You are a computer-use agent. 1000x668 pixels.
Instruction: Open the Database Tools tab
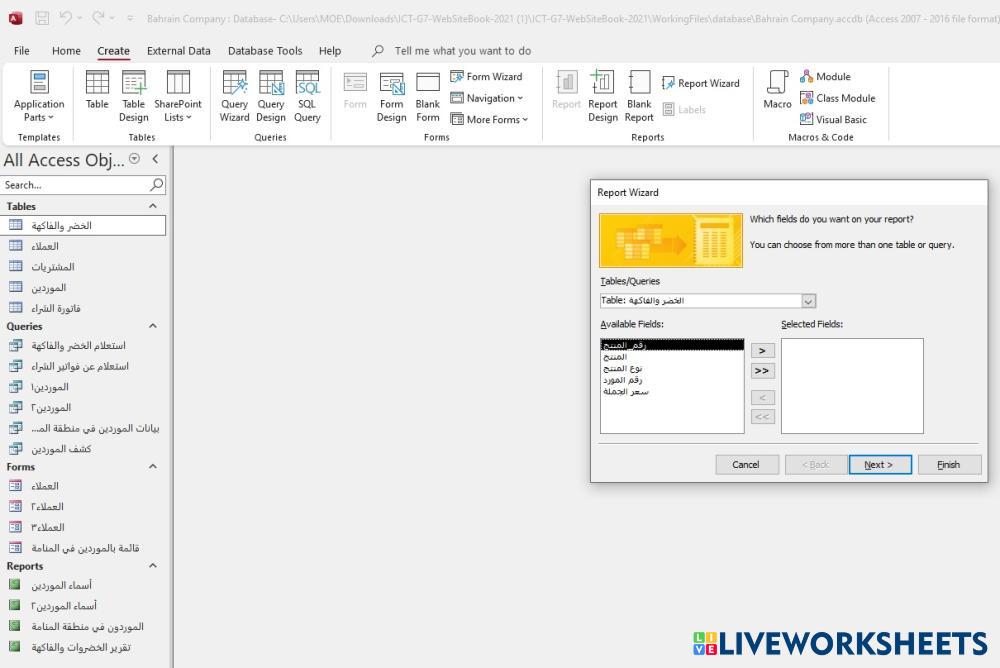click(264, 51)
